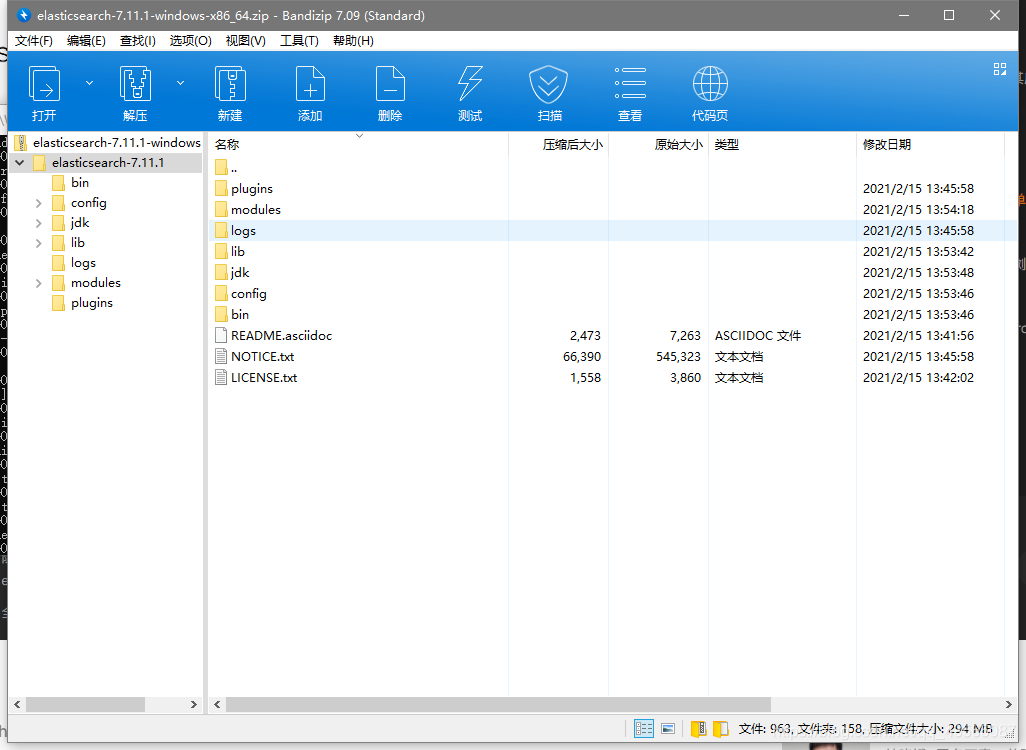
Task: Click the grid layout icon at toolbar right
Action: 1000,69
